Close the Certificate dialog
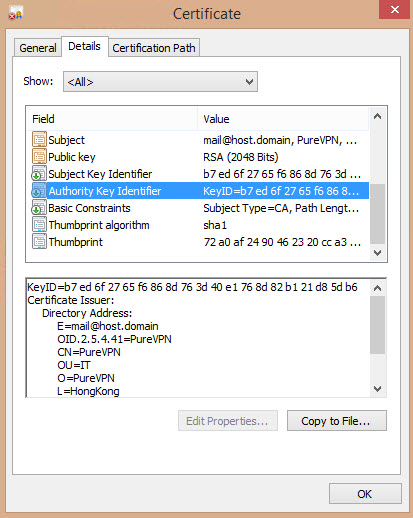The width and height of the screenshot is (413, 518). point(395,9)
